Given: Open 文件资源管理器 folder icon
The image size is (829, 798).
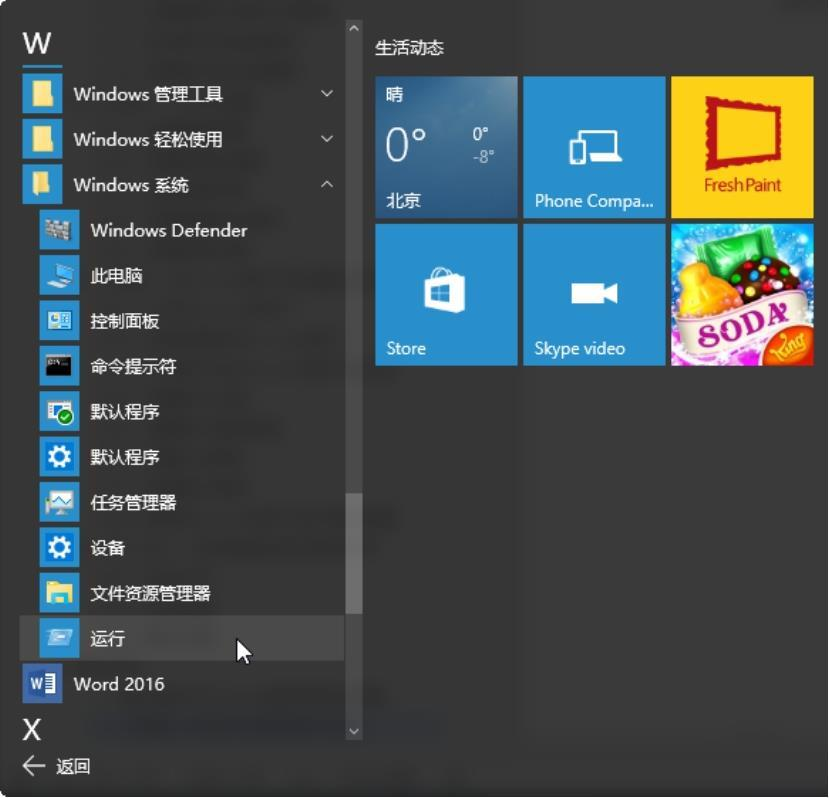Looking at the screenshot, I should pyautogui.click(x=59, y=593).
